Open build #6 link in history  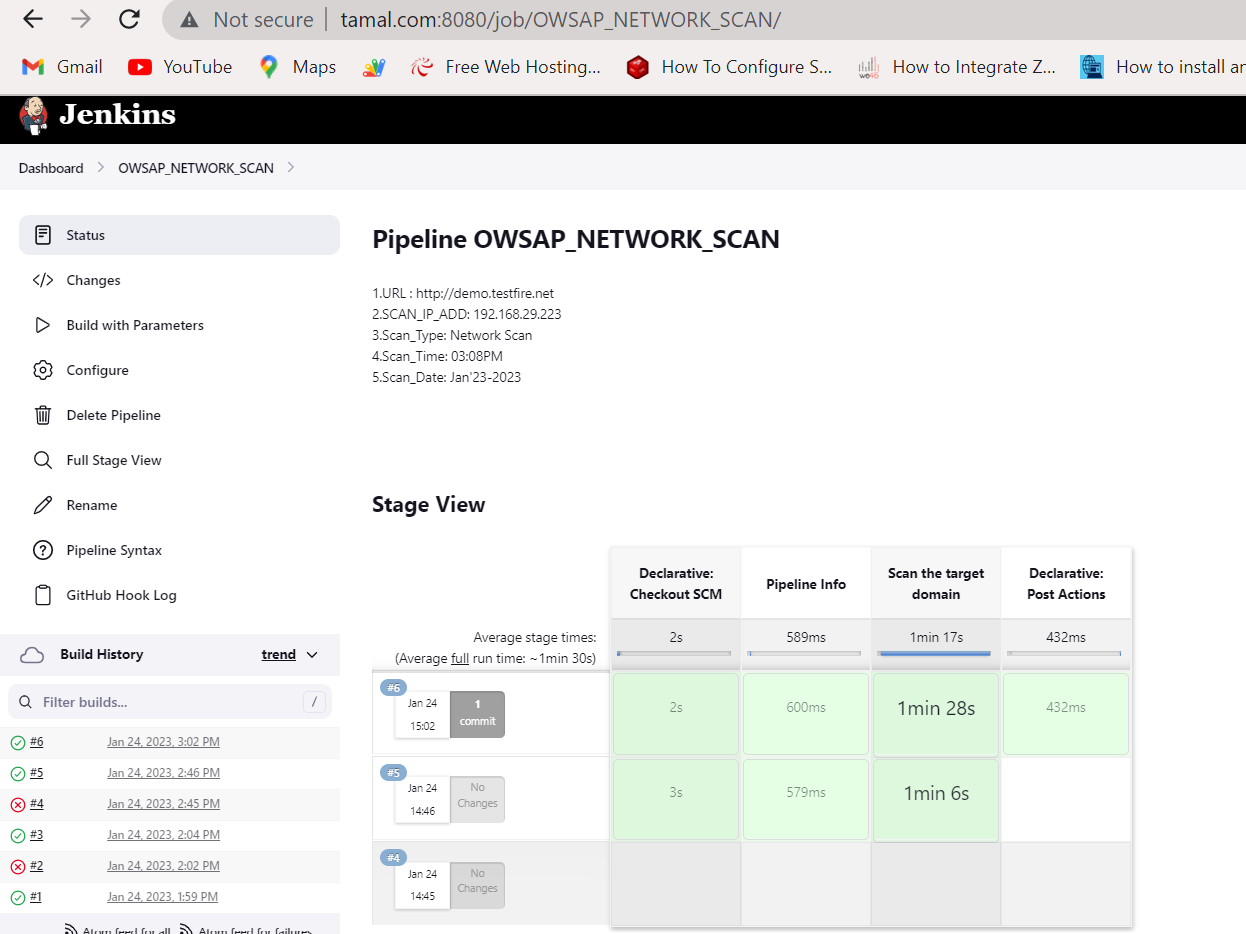36,742
